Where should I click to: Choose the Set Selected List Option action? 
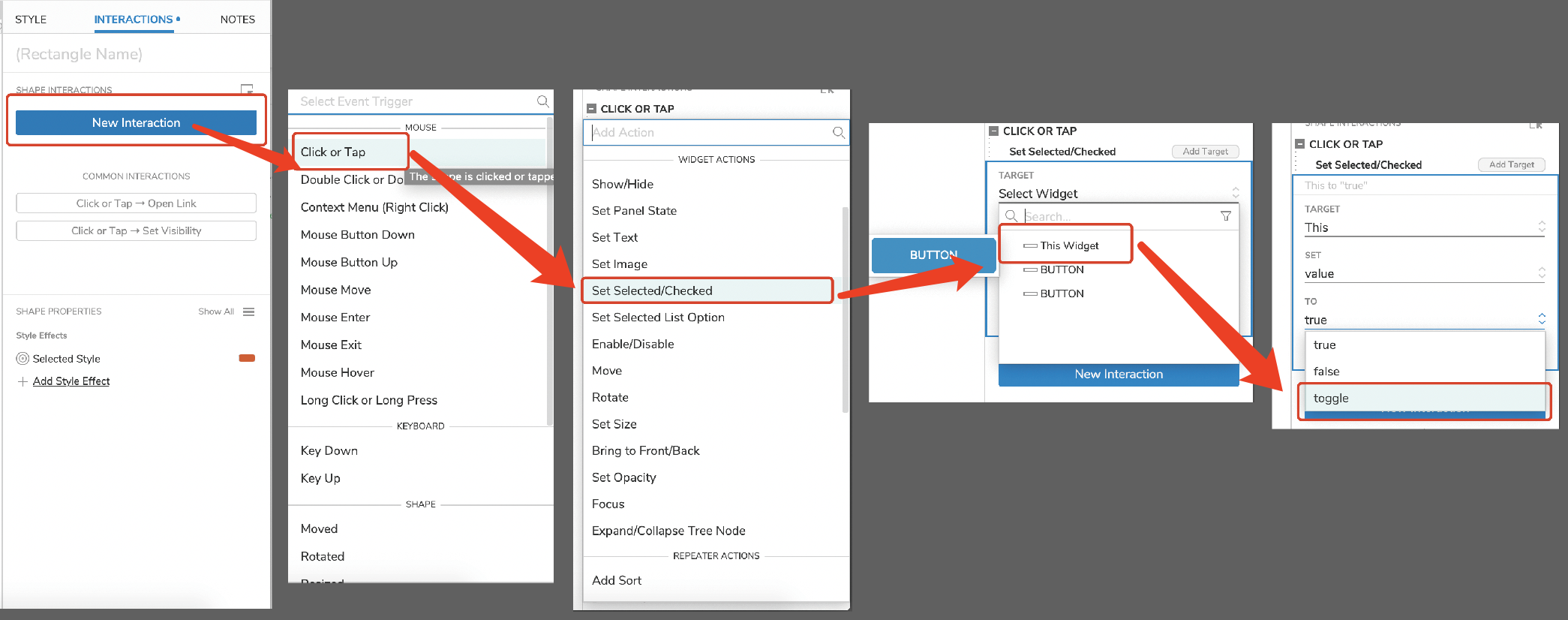coord(658,318)
